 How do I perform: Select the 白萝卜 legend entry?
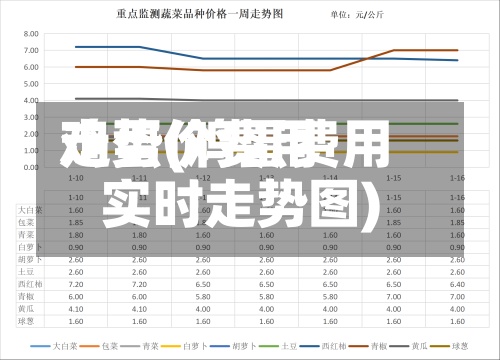184,346
